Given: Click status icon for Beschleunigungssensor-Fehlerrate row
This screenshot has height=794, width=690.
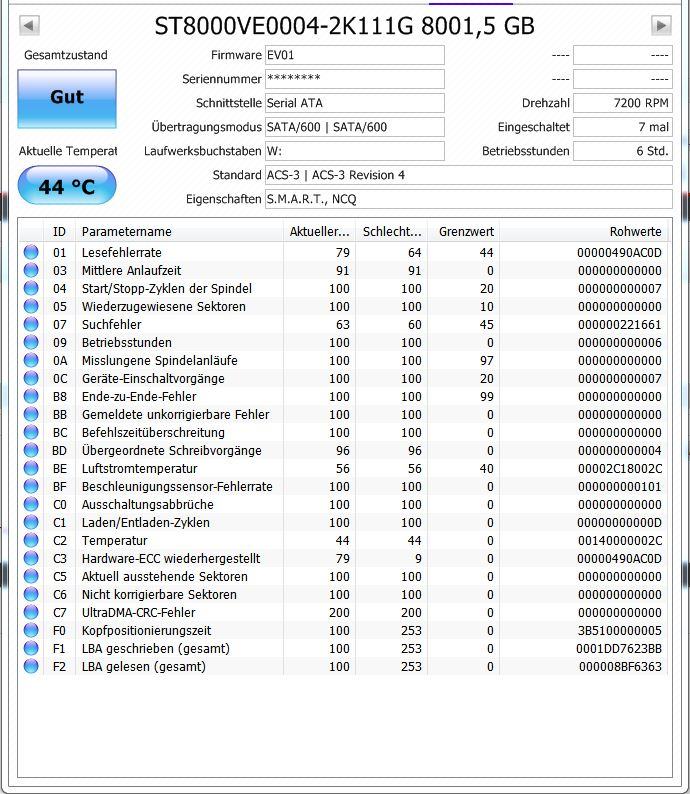Looking at the screenshot, I should [31, 486].
